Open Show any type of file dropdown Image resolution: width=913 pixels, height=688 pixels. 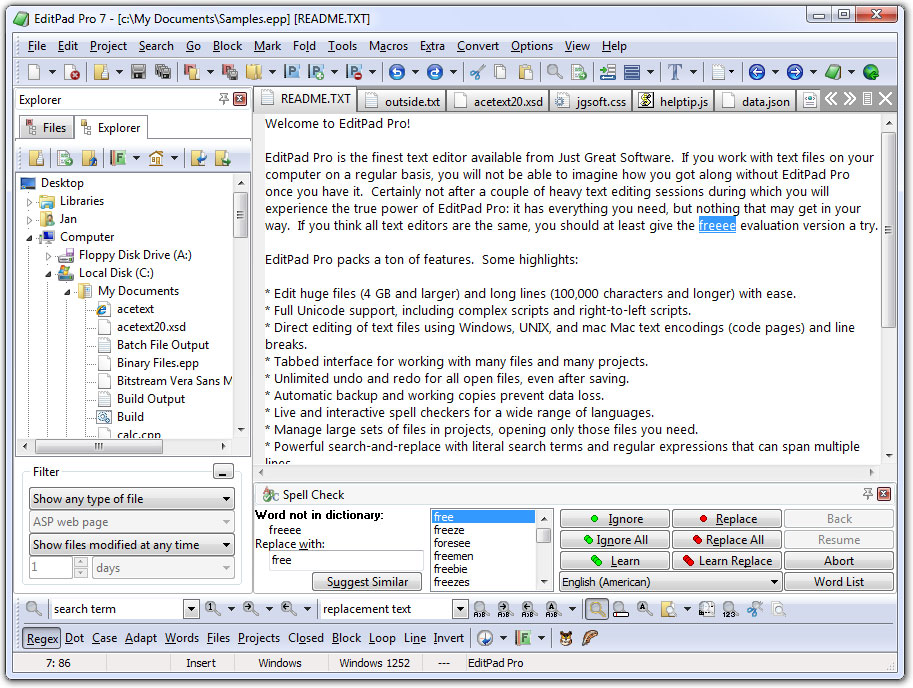coord(132,499)
